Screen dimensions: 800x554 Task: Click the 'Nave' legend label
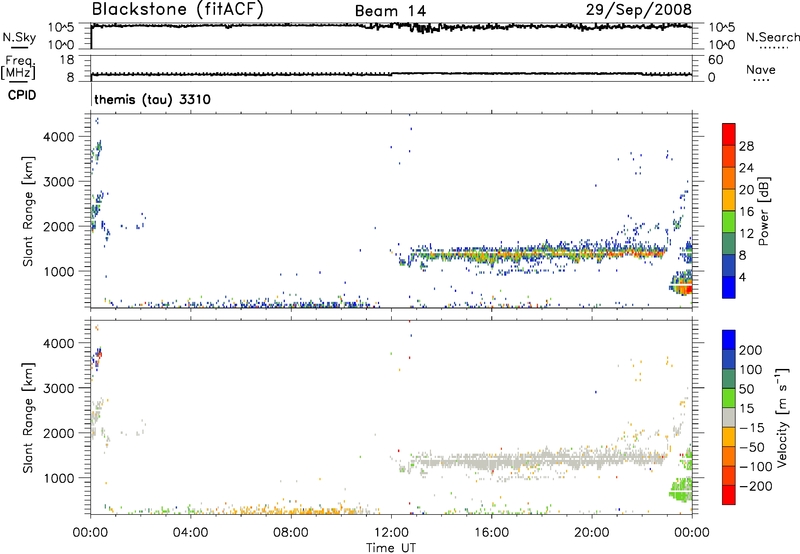(x=761, y=70)
